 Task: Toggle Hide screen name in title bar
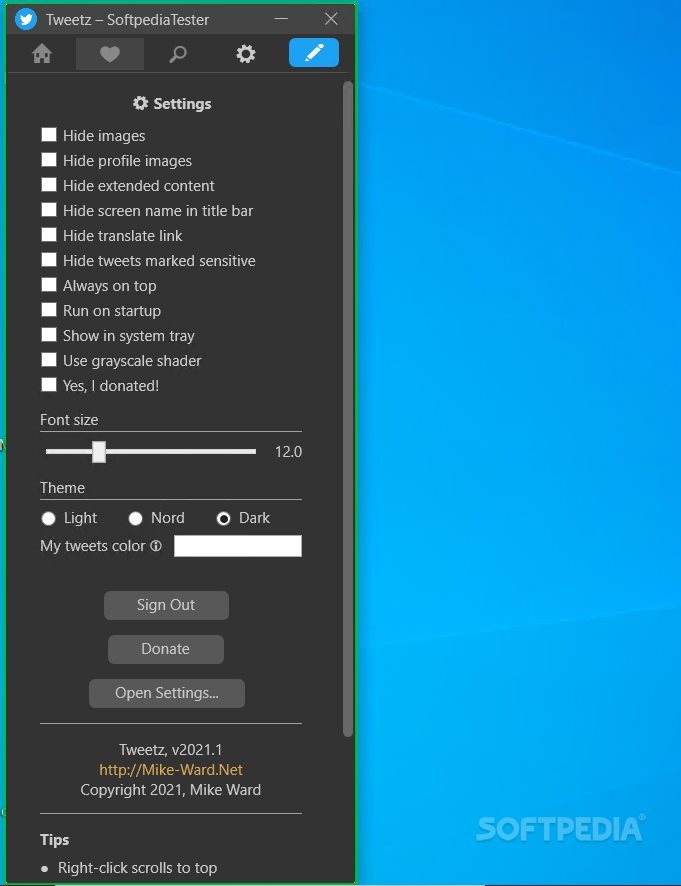click(x=49, y=210)
